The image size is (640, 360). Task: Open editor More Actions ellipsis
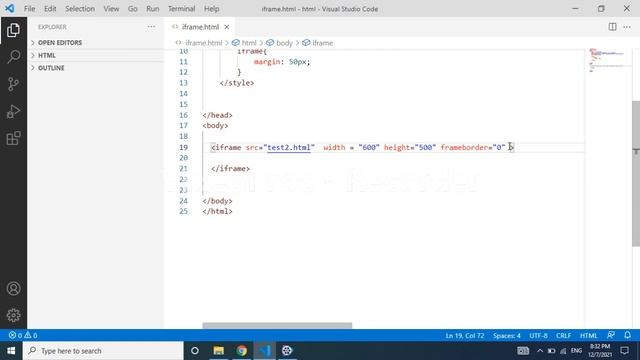pyautogui.click(x=627, y=27)
